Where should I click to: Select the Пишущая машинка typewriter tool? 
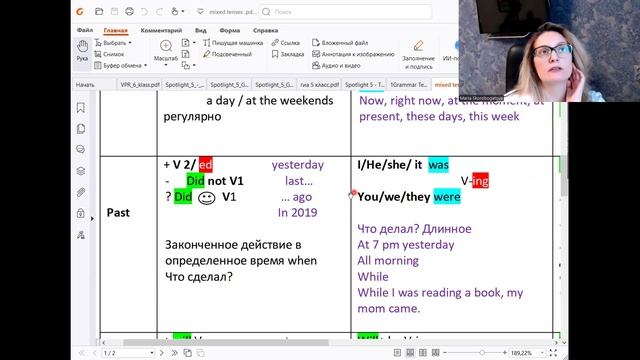click(x=233, y=42)
